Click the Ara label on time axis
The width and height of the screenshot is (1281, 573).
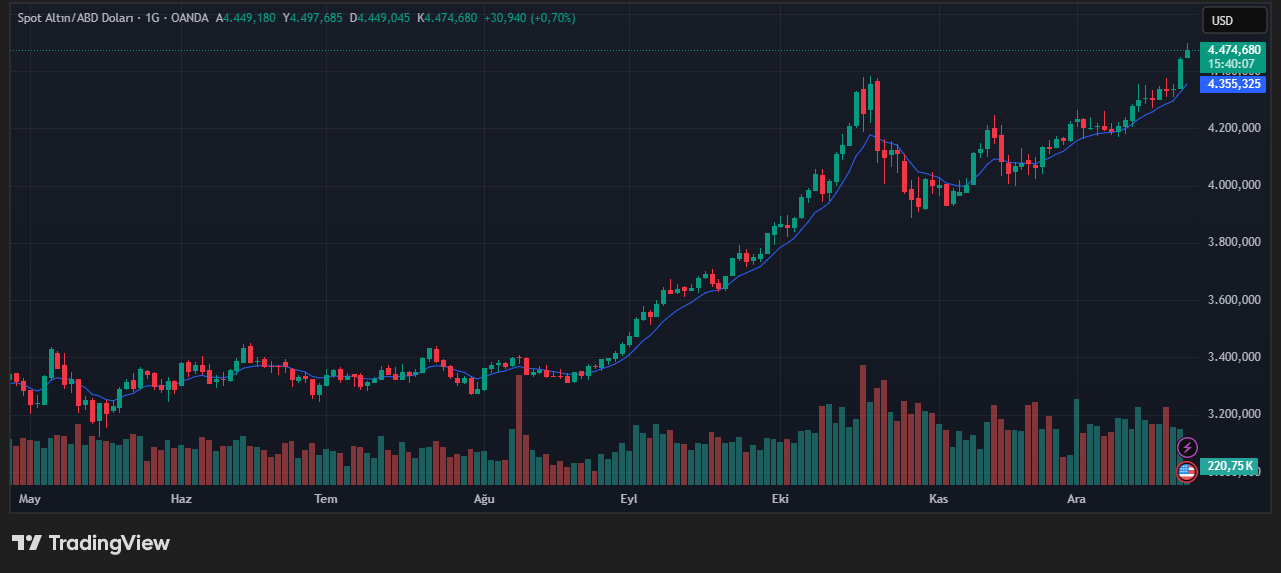1076,498
